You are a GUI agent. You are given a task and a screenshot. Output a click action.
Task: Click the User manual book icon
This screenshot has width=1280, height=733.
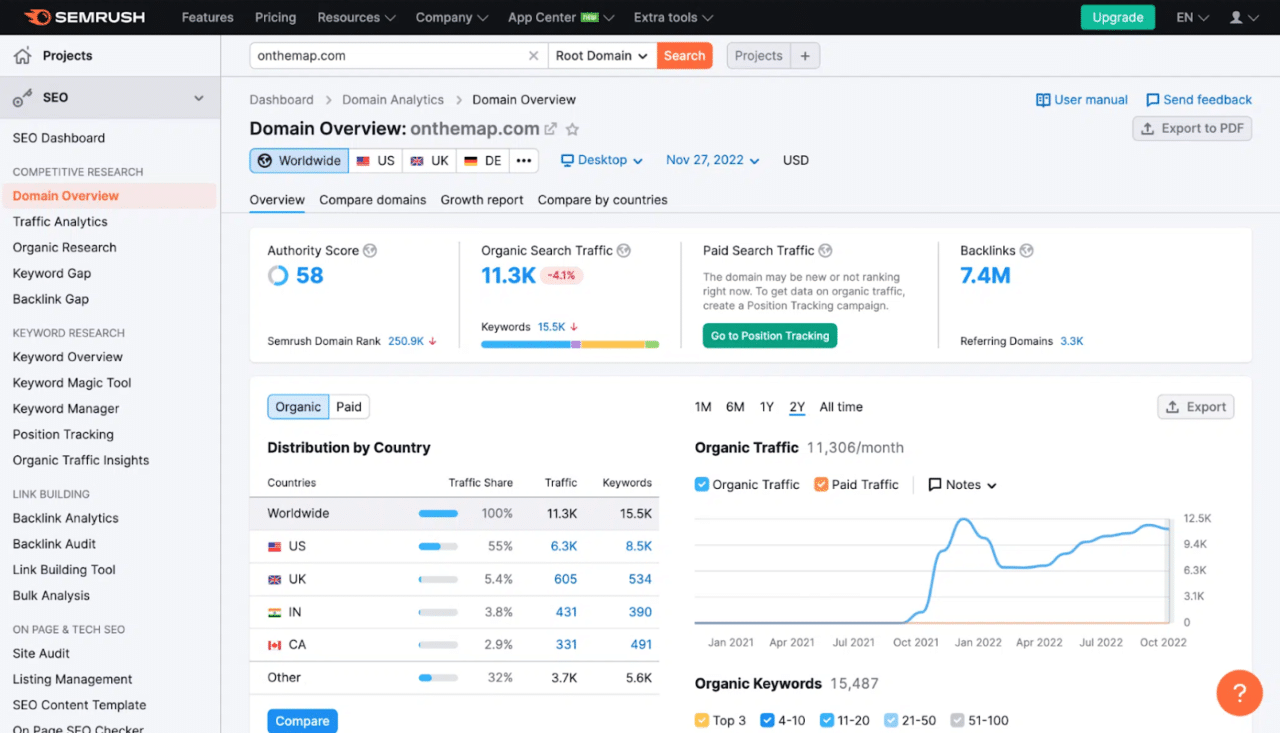(1043, 100)
